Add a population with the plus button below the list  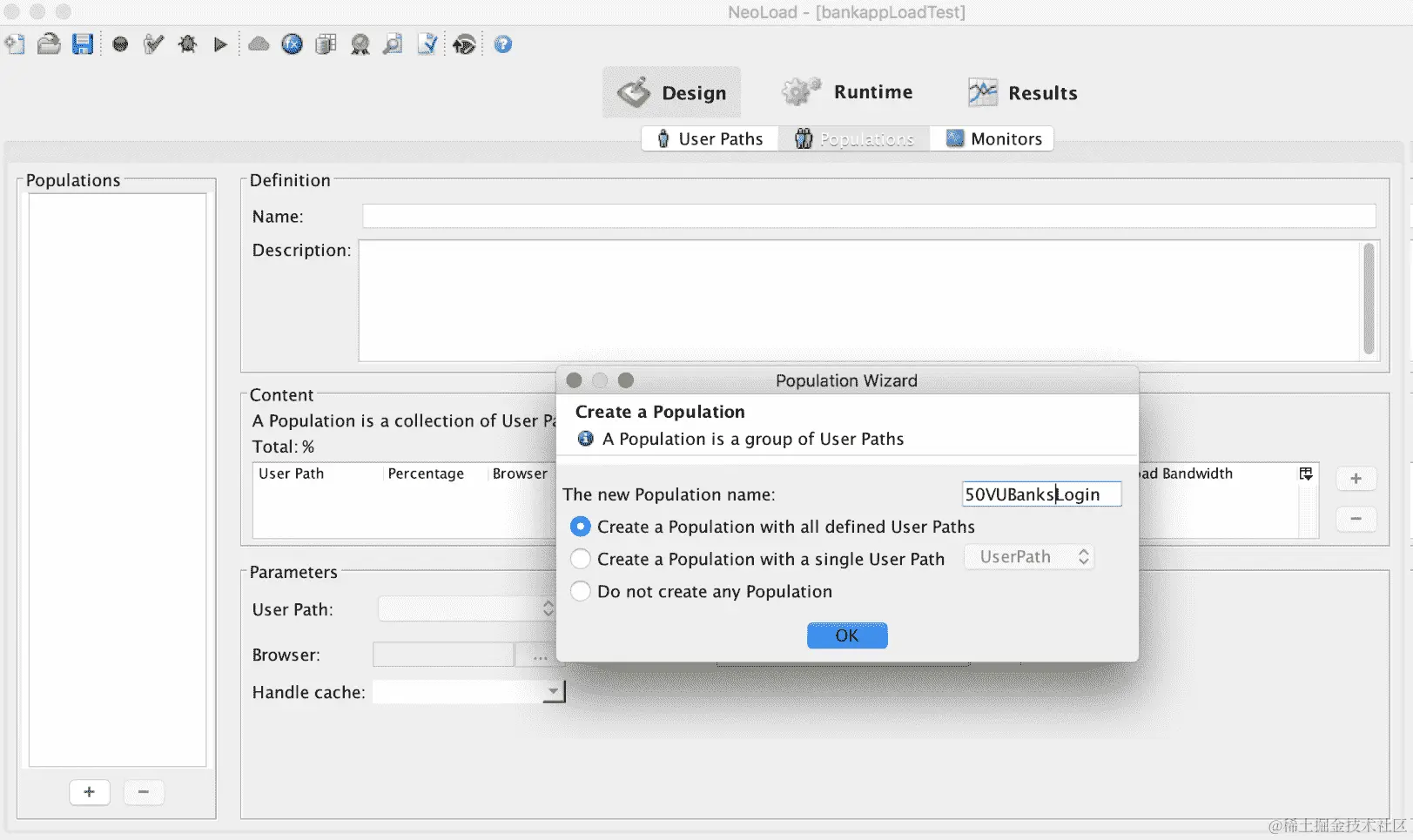click(90, 792)
